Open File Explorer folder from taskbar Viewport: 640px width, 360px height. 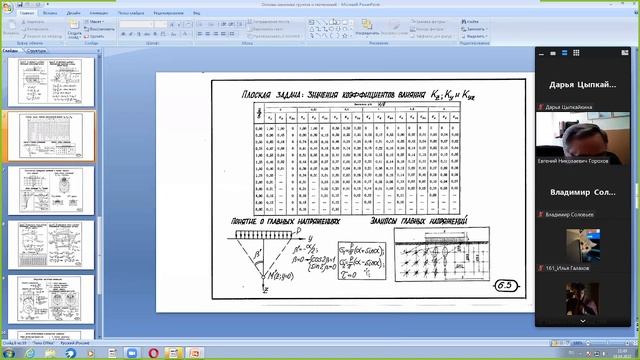click(50, 353)
